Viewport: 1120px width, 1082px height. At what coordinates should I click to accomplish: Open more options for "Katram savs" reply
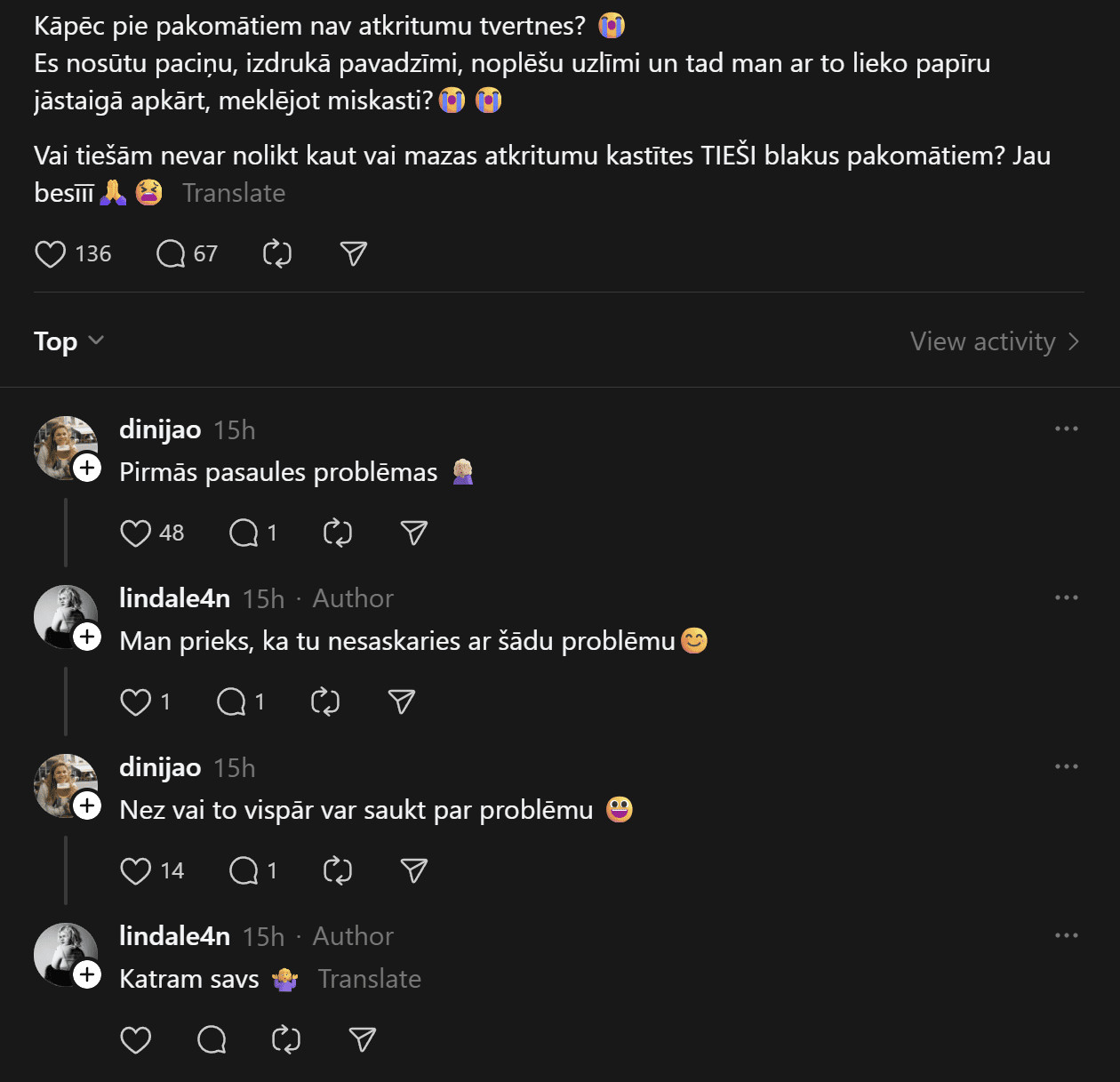coord(1066,935)
